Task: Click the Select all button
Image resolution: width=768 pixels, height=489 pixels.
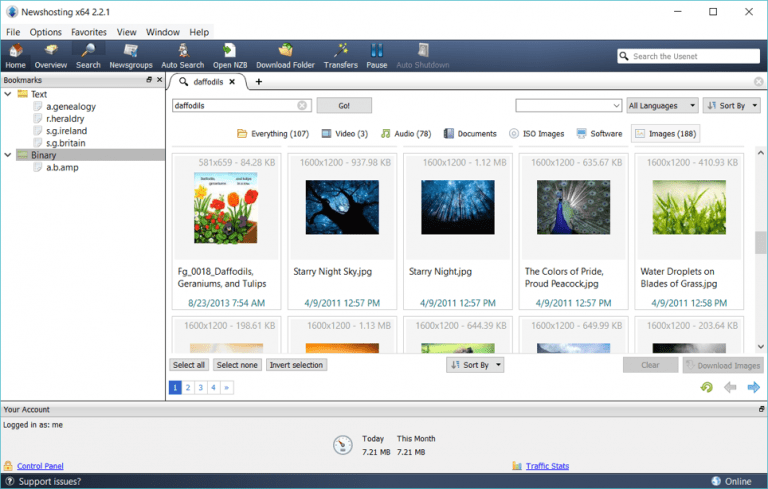Action: click(x=189, y=365)
